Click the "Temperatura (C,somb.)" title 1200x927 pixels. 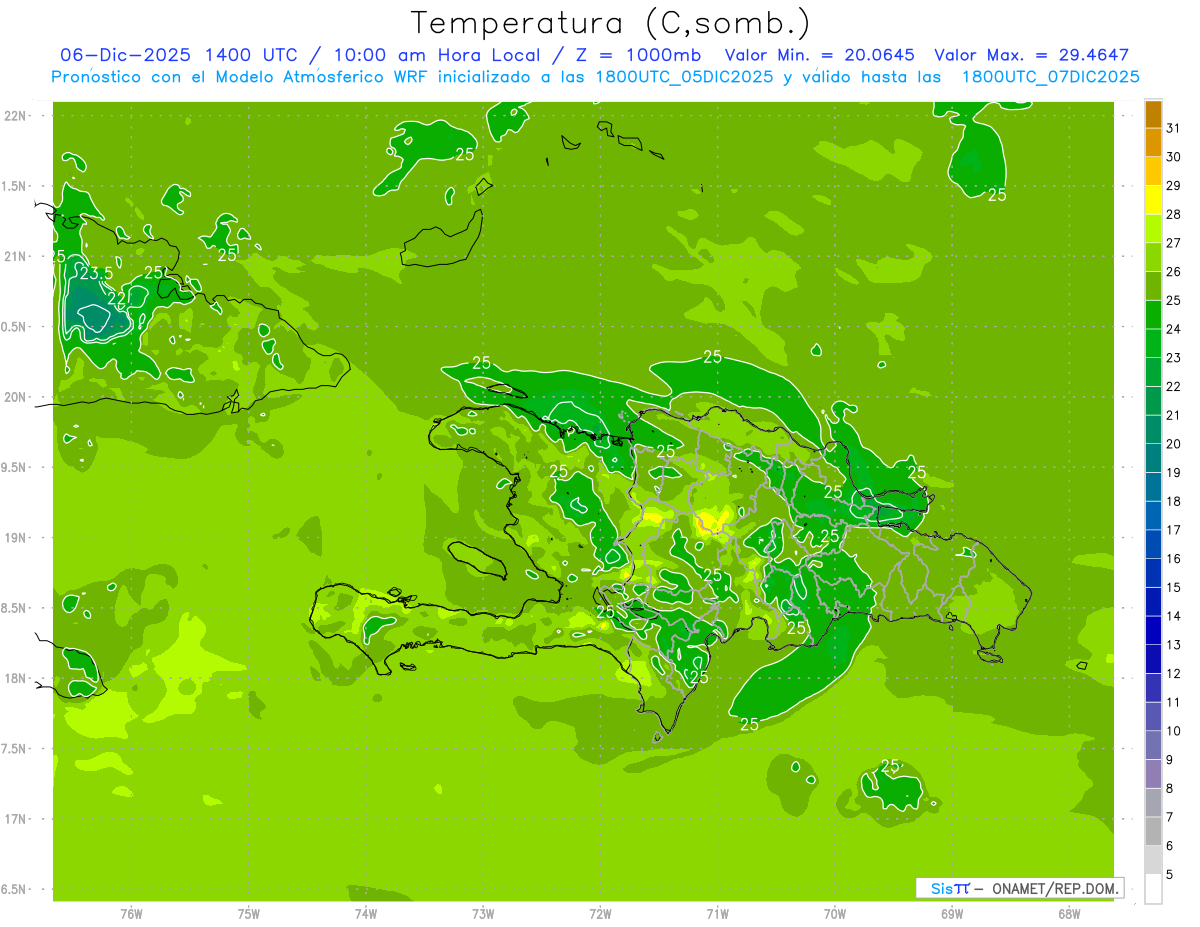tap(610, 22)
